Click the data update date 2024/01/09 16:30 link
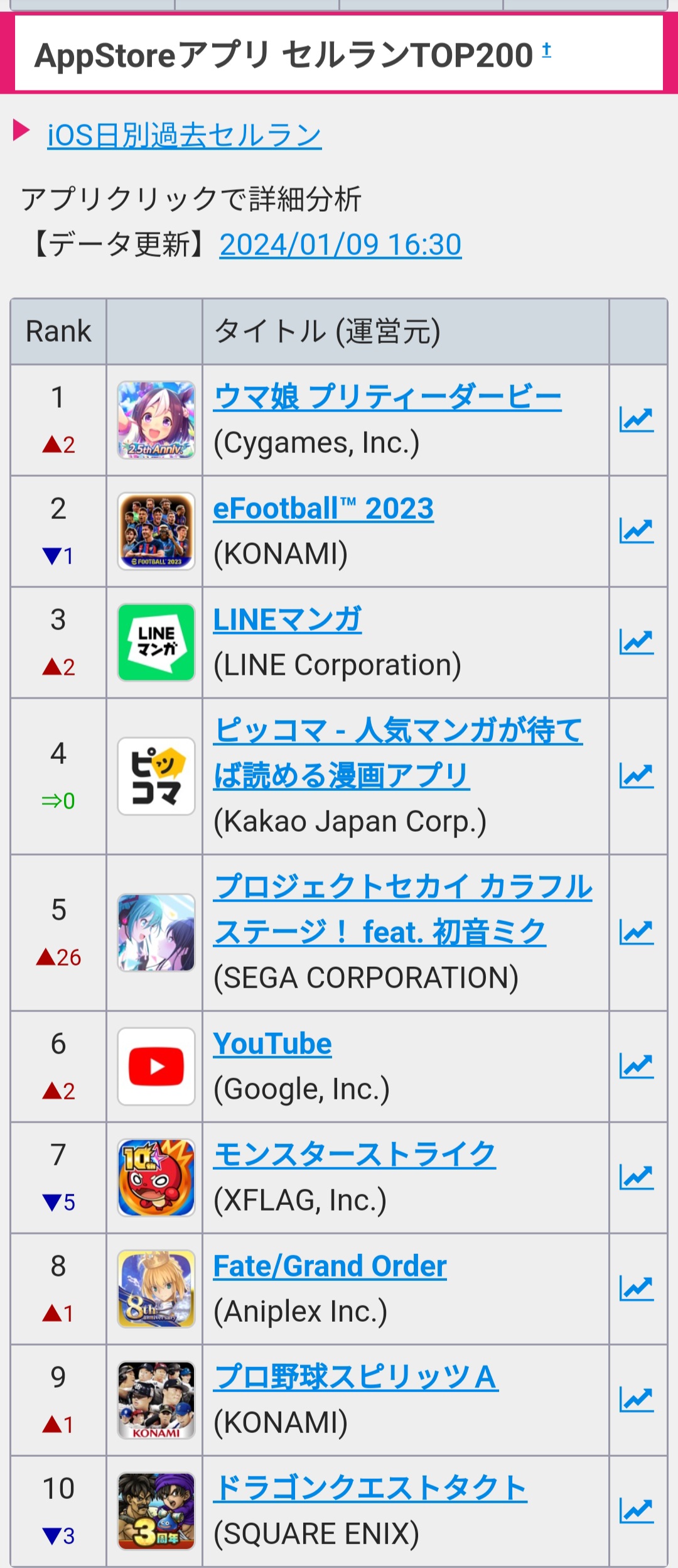Screen dimensions: 678x1568 pyautogui.click(x=340, y=244)
